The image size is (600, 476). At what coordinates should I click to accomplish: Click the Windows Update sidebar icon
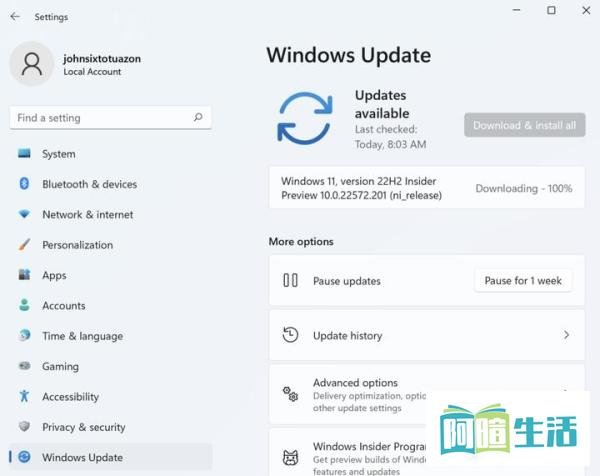tap(24, 456)
